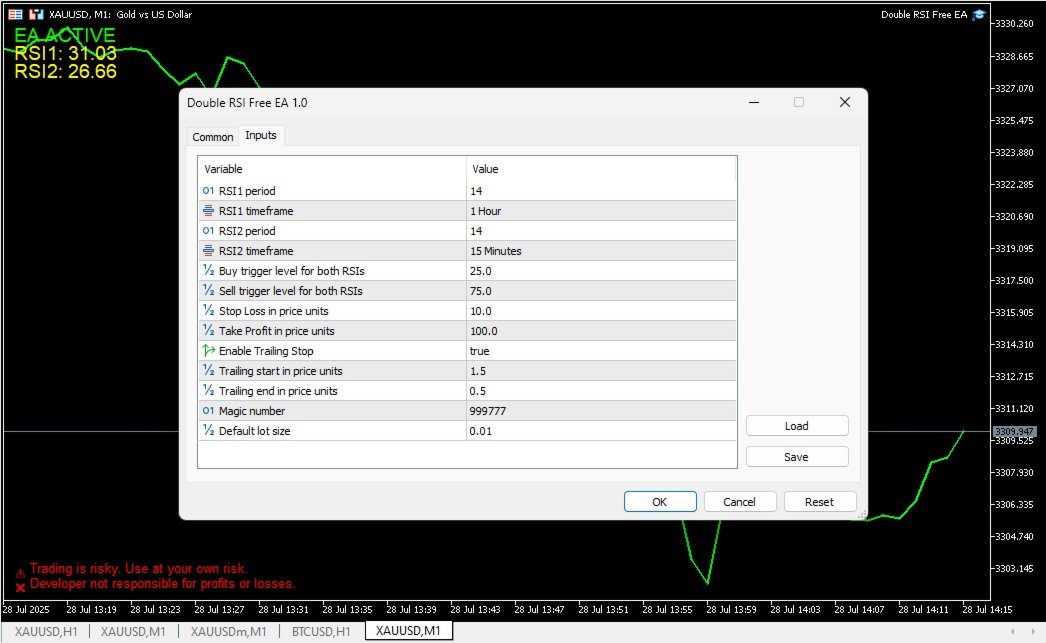The width and height of the screenshot is (1046, 643).
Task: Click the enum icon beside RSI2 timeframe
Action: tap(208, 251)
